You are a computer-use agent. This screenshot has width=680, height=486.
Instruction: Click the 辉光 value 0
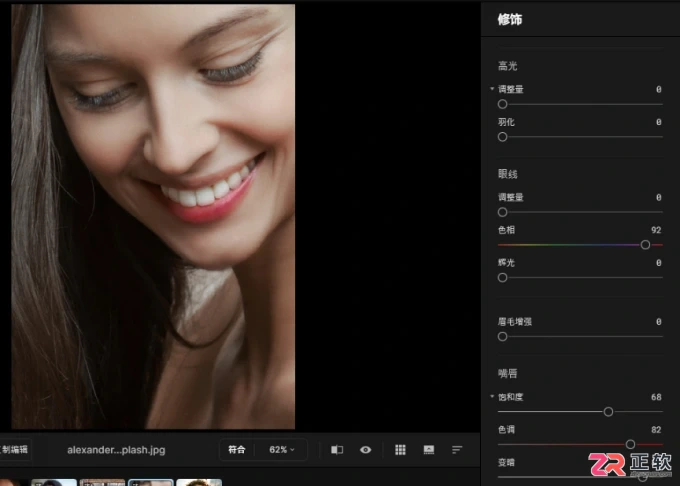659,263
